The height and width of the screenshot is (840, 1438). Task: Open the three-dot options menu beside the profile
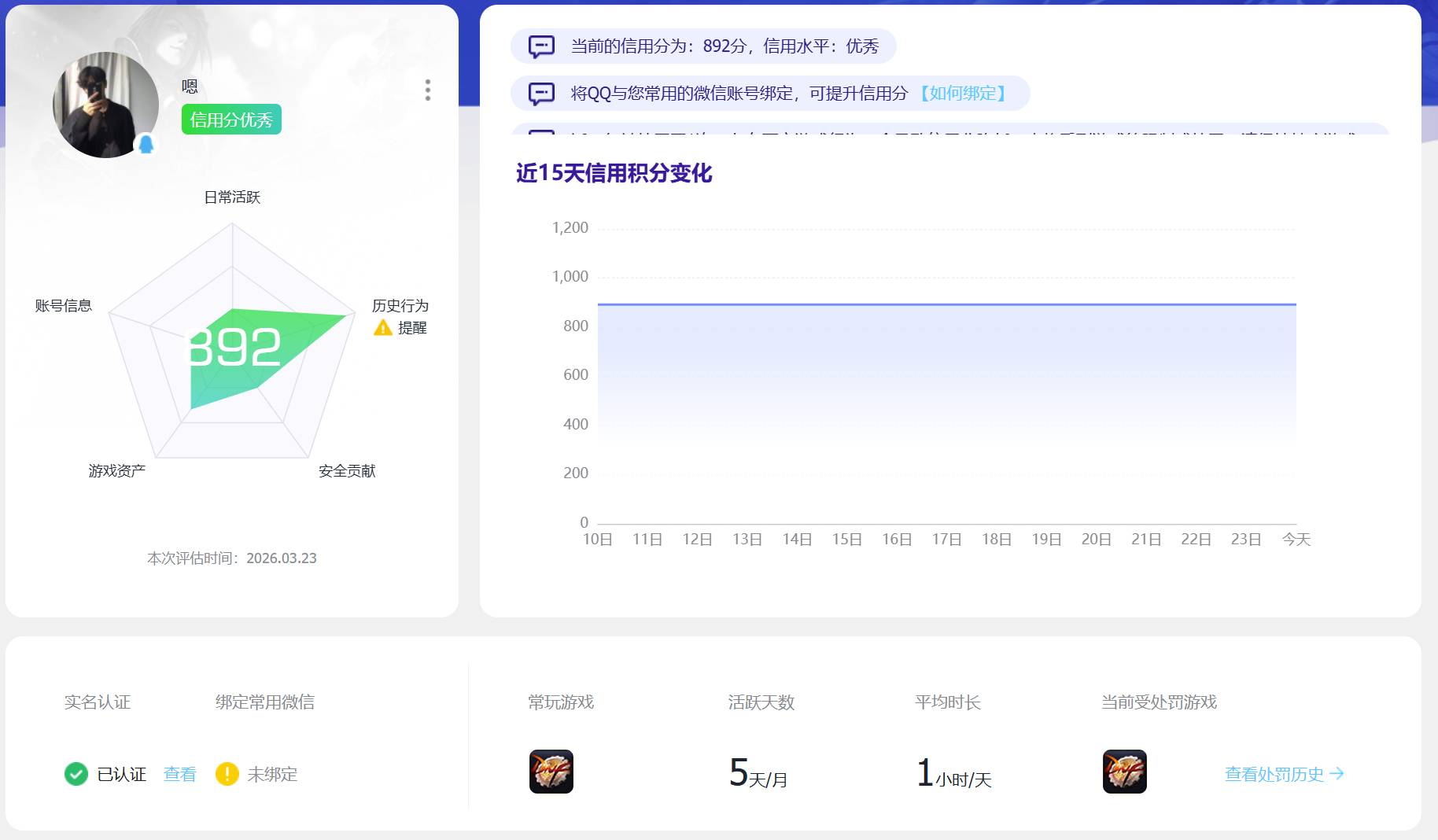(428, 90)
